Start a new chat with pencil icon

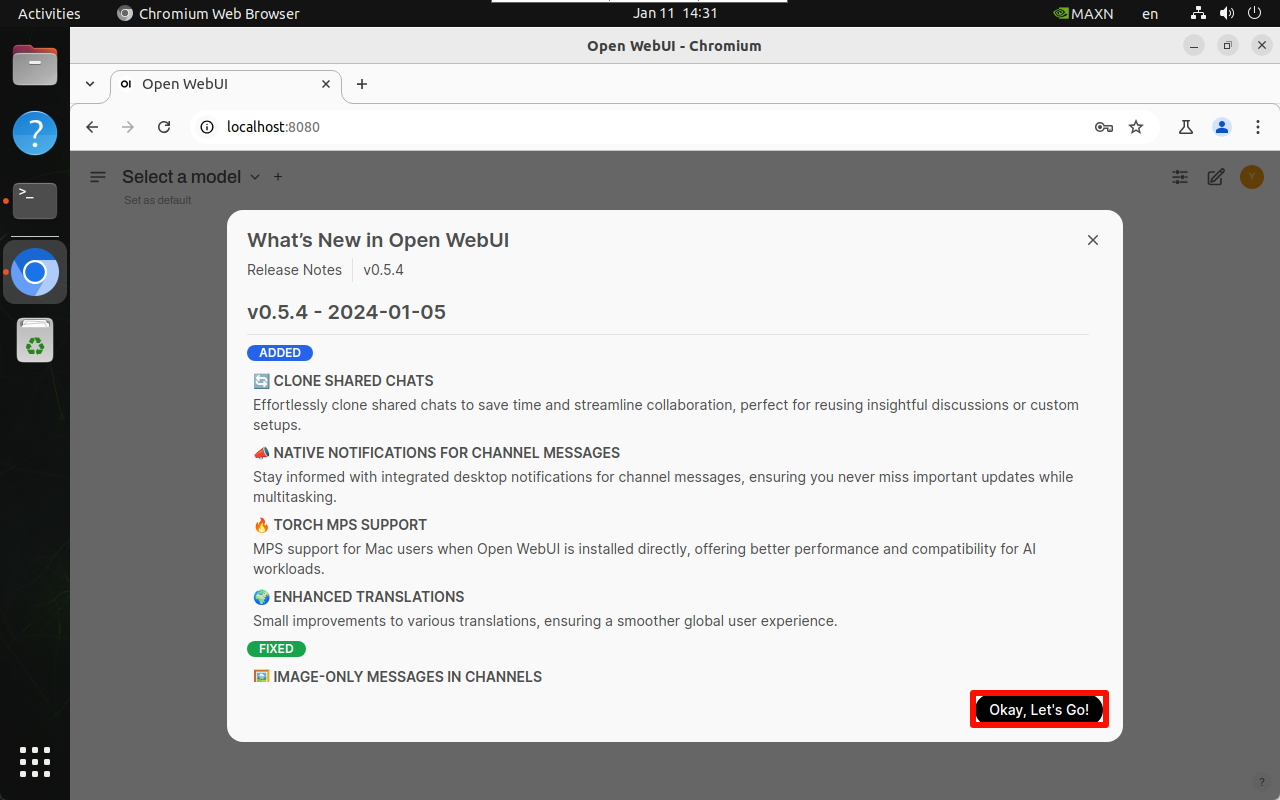(1216, 177)
